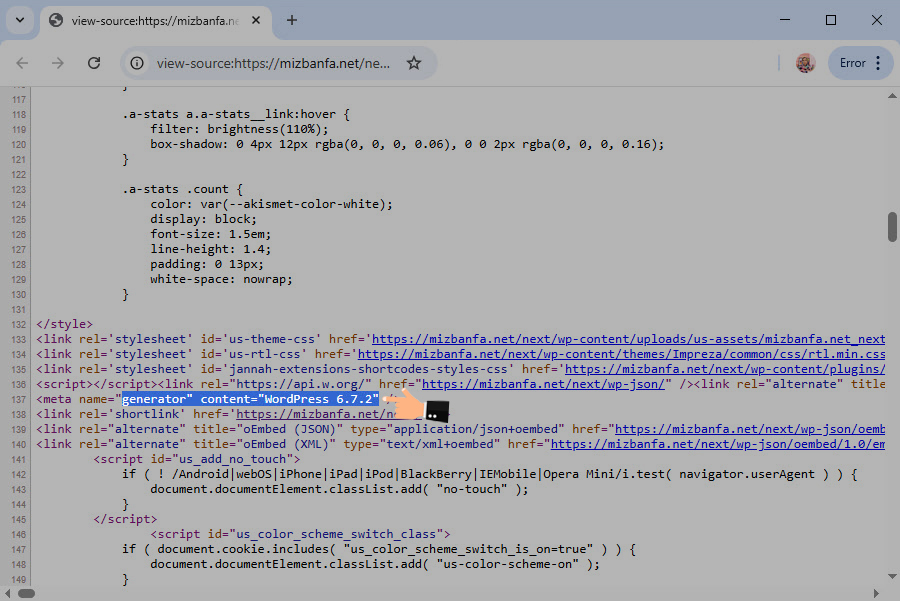Viewport: 900px width, 601px height.
Task: Click horizontal scrollbar thumb
Action: pos(26,593)
